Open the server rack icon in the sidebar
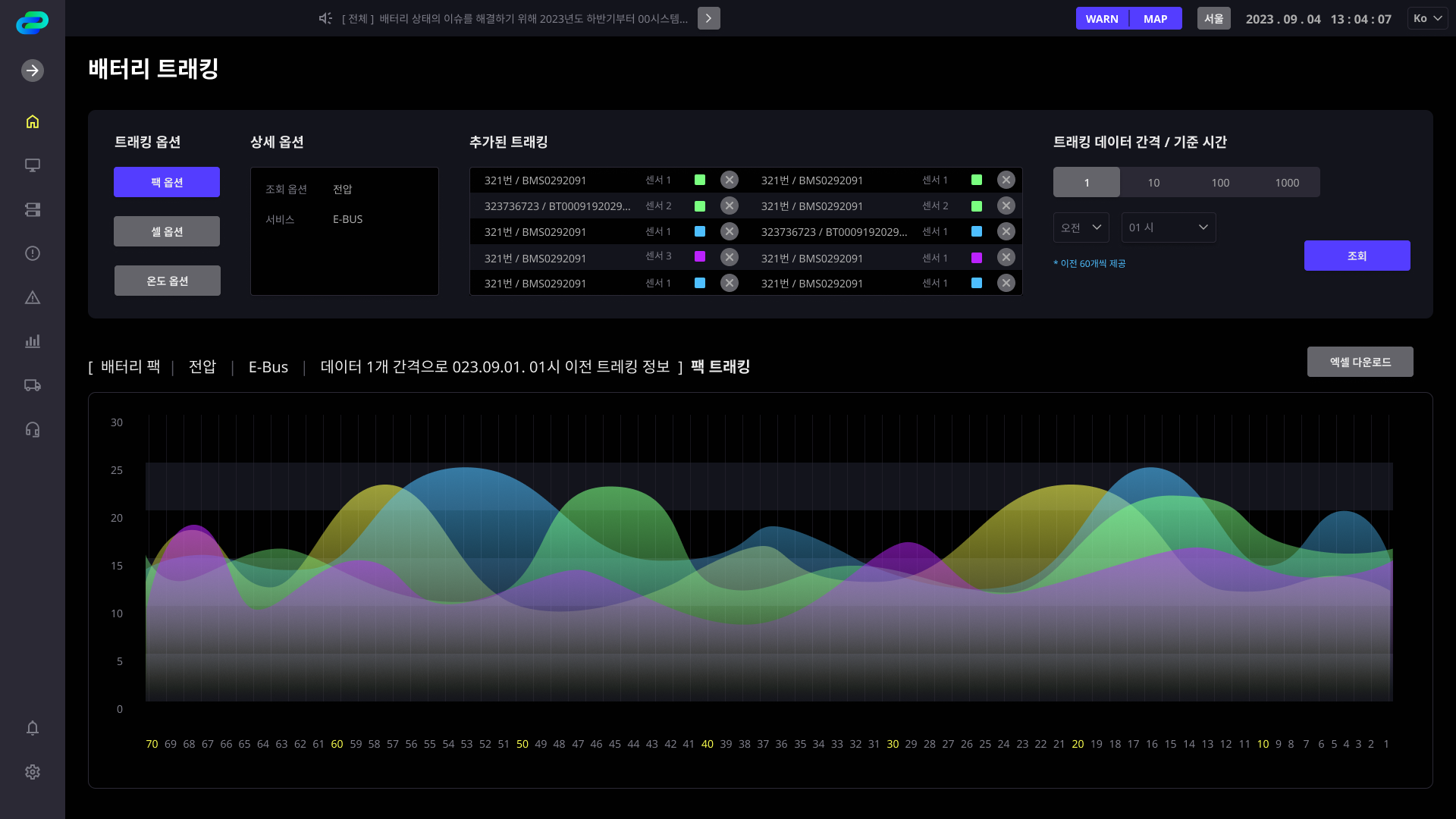This screenshot has width=1456, height=819. [x=33, y=209]
